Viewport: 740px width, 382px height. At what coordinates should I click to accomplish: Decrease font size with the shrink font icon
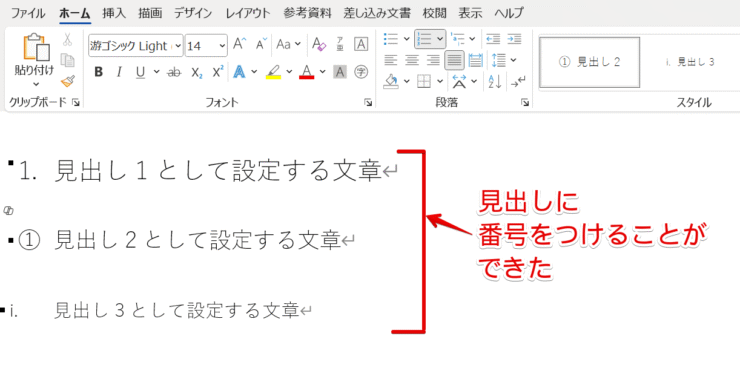pyautogui.click(x=261, y=44)
